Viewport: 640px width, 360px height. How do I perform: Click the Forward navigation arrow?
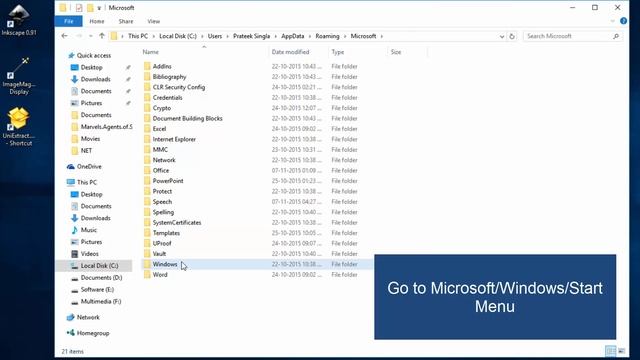point(79,36)
